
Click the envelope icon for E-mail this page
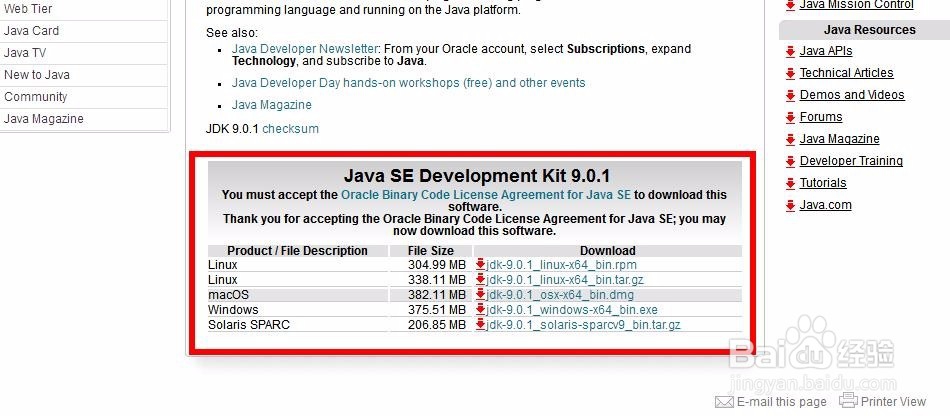tap(724, 401)
